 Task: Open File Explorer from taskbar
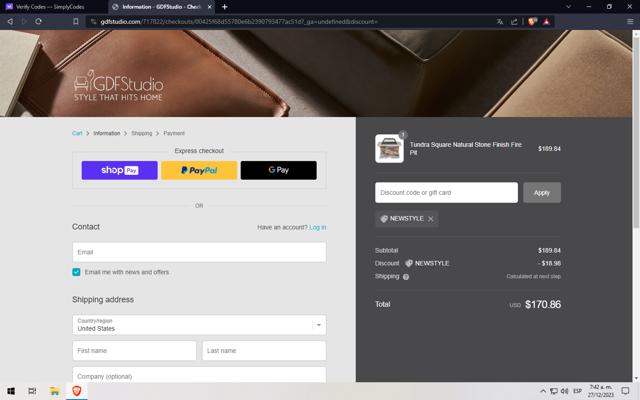coord(54,391)
